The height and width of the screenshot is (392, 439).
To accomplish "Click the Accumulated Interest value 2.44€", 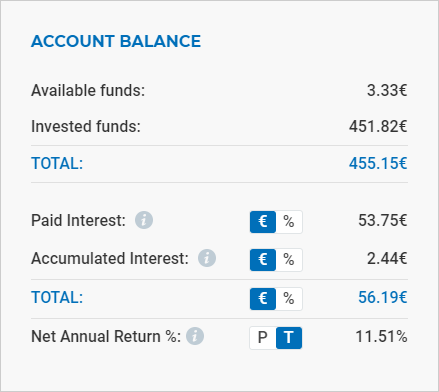I will click(387, 258).
